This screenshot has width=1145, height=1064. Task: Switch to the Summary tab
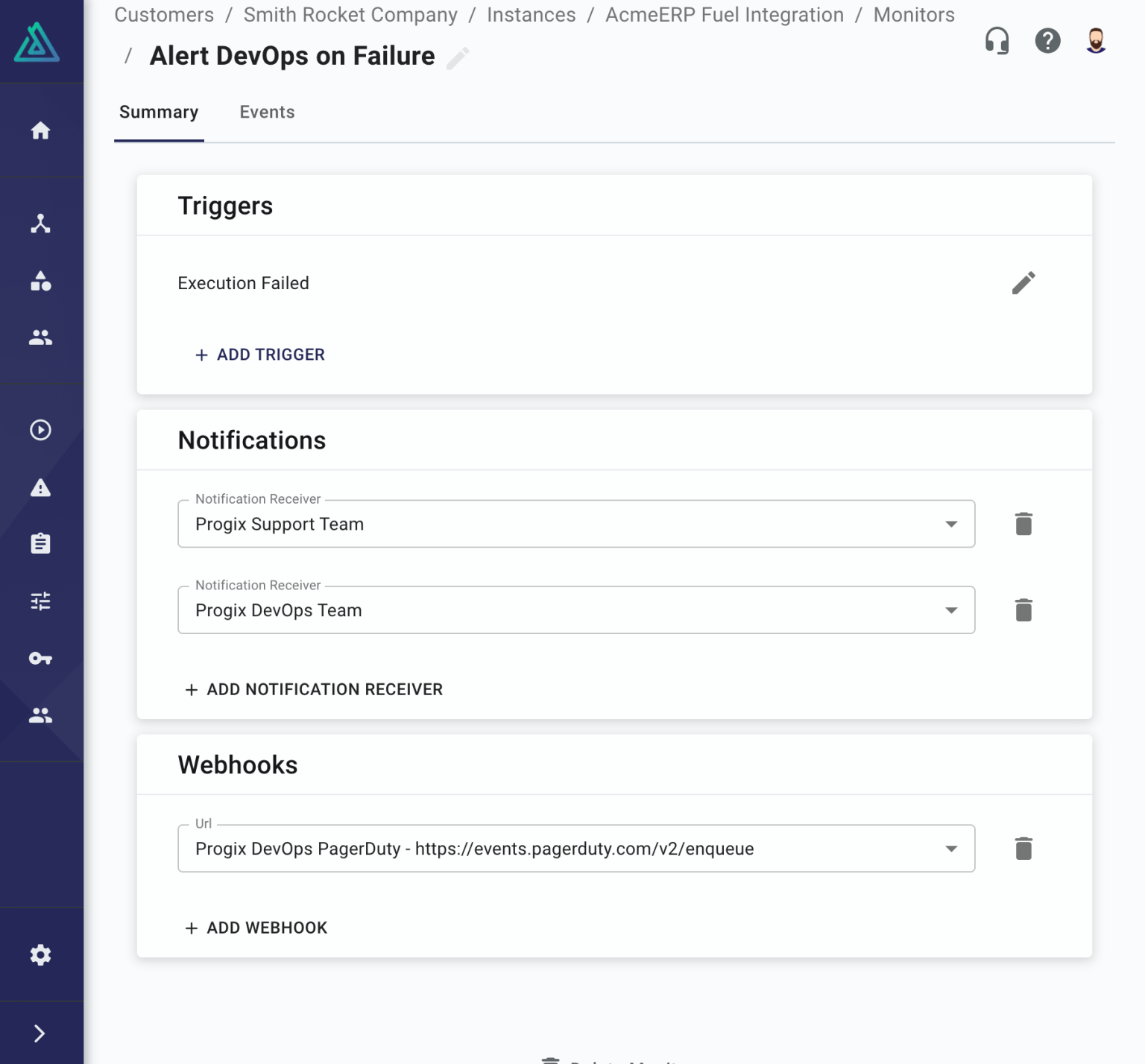tap(159, 113)
